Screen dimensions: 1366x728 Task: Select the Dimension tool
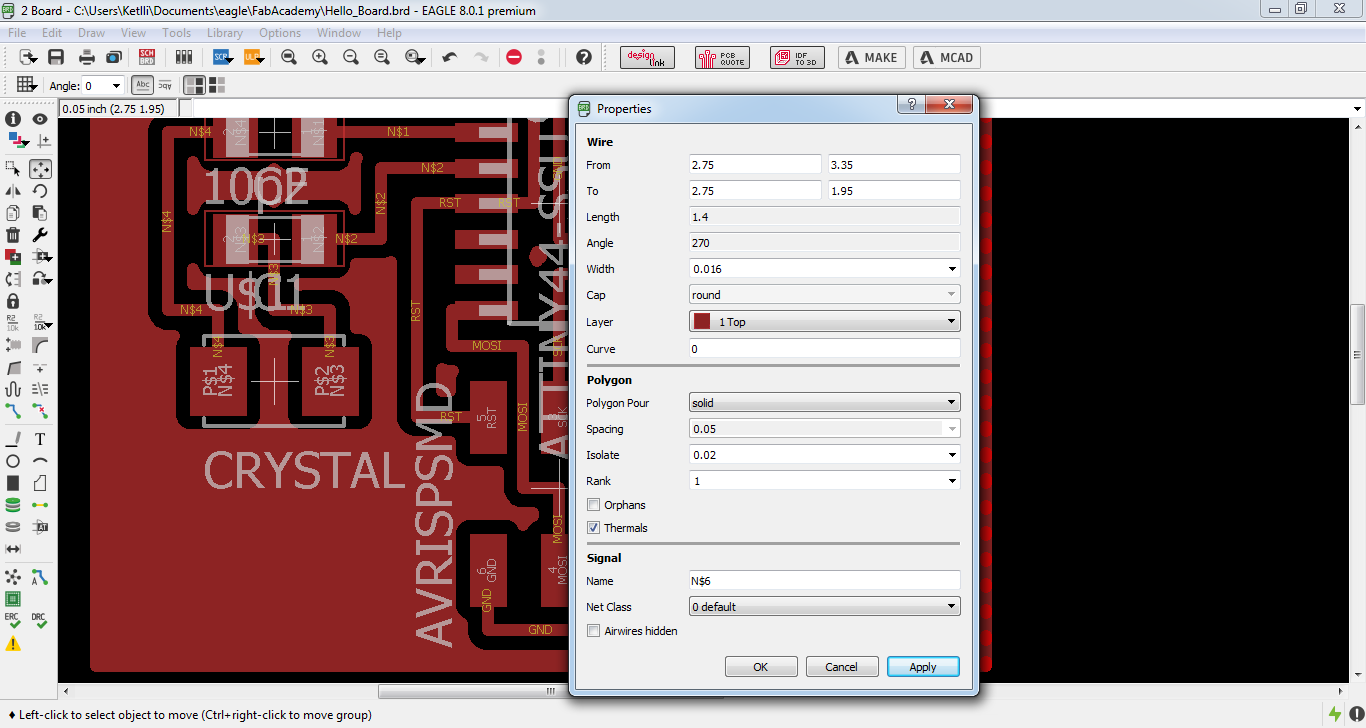[13, 549]
